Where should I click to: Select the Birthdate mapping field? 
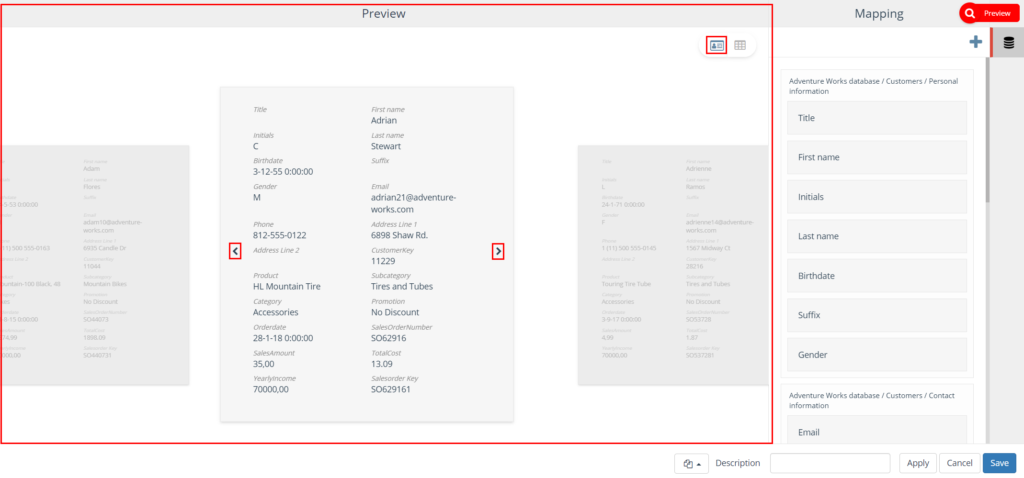pos(877,276)
